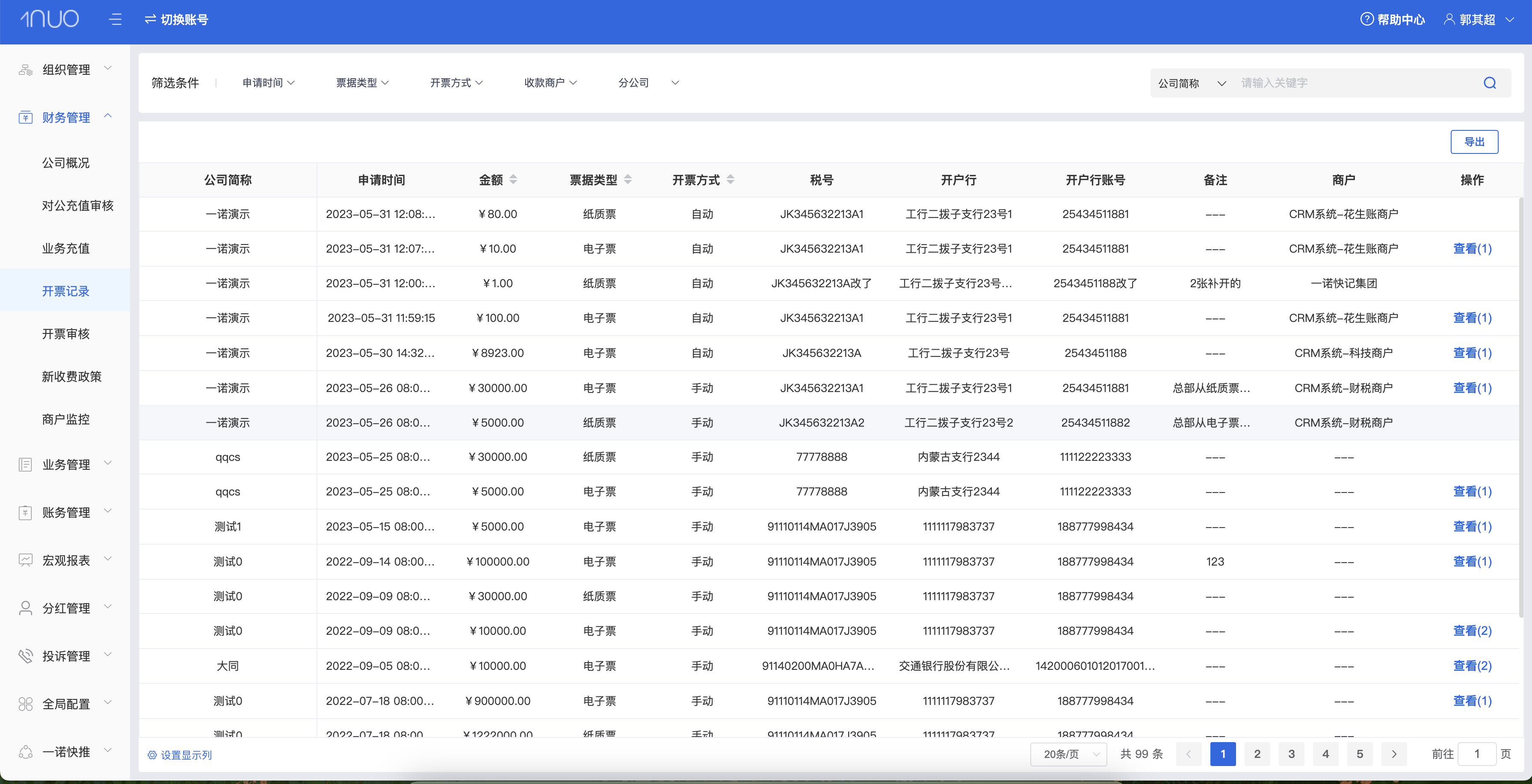The image size is (1532, 784).
Task: Open 帮助中心 help center
Action: tap(1392, 20)
